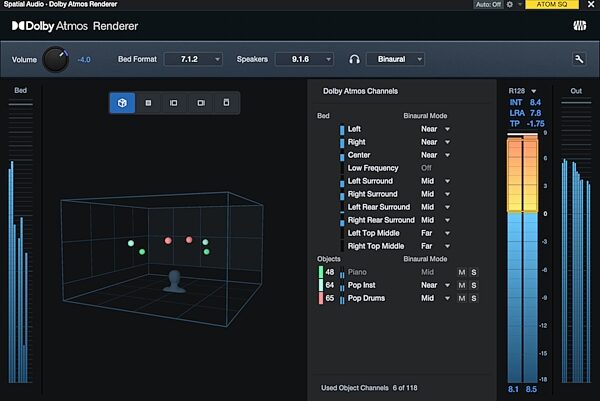Viewport: 600px width, 401px height.
Task: Solo the Pop Inst object
Action: coord(474,285)
